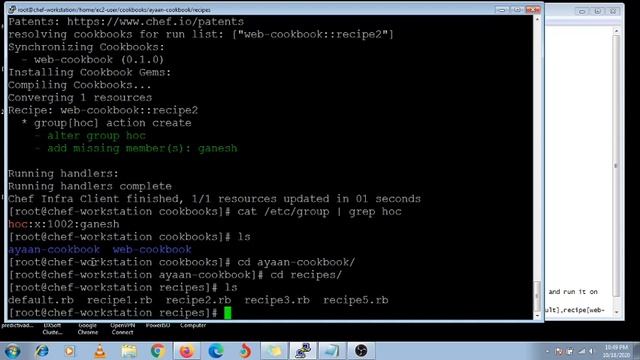Switch to Firefox on the taskbar
Viewport: 640px width, 360px height.
(x=187, y=351)
